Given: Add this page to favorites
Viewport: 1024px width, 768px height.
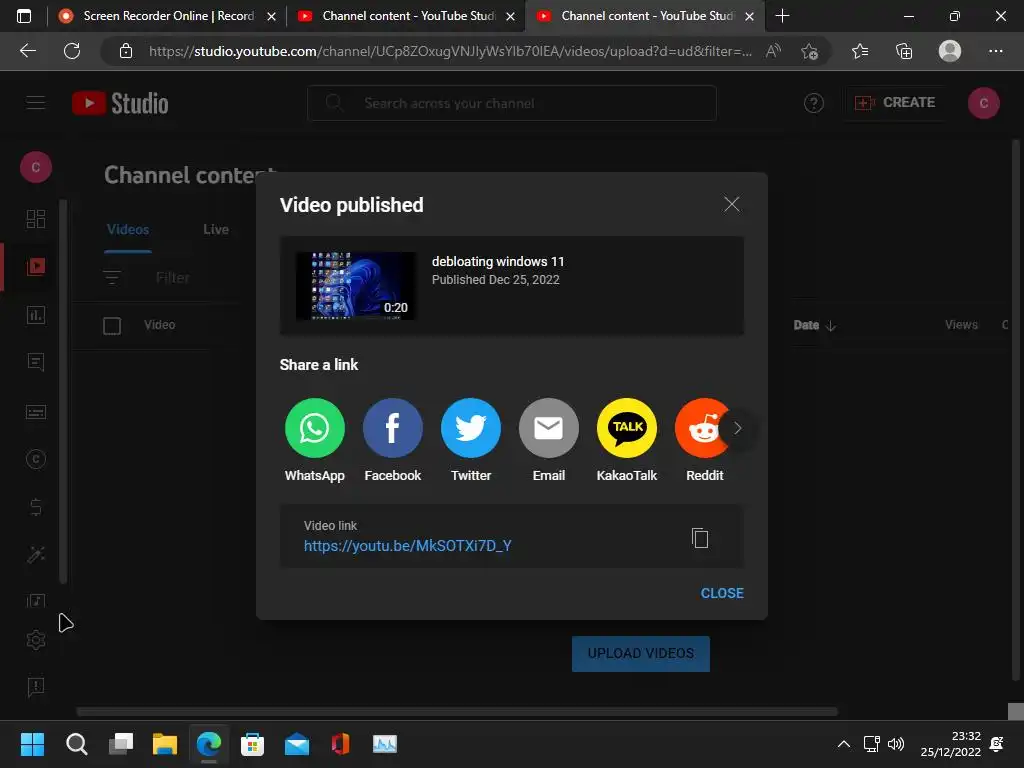Looking at the screenshot, I should click(x=810, y=51).
